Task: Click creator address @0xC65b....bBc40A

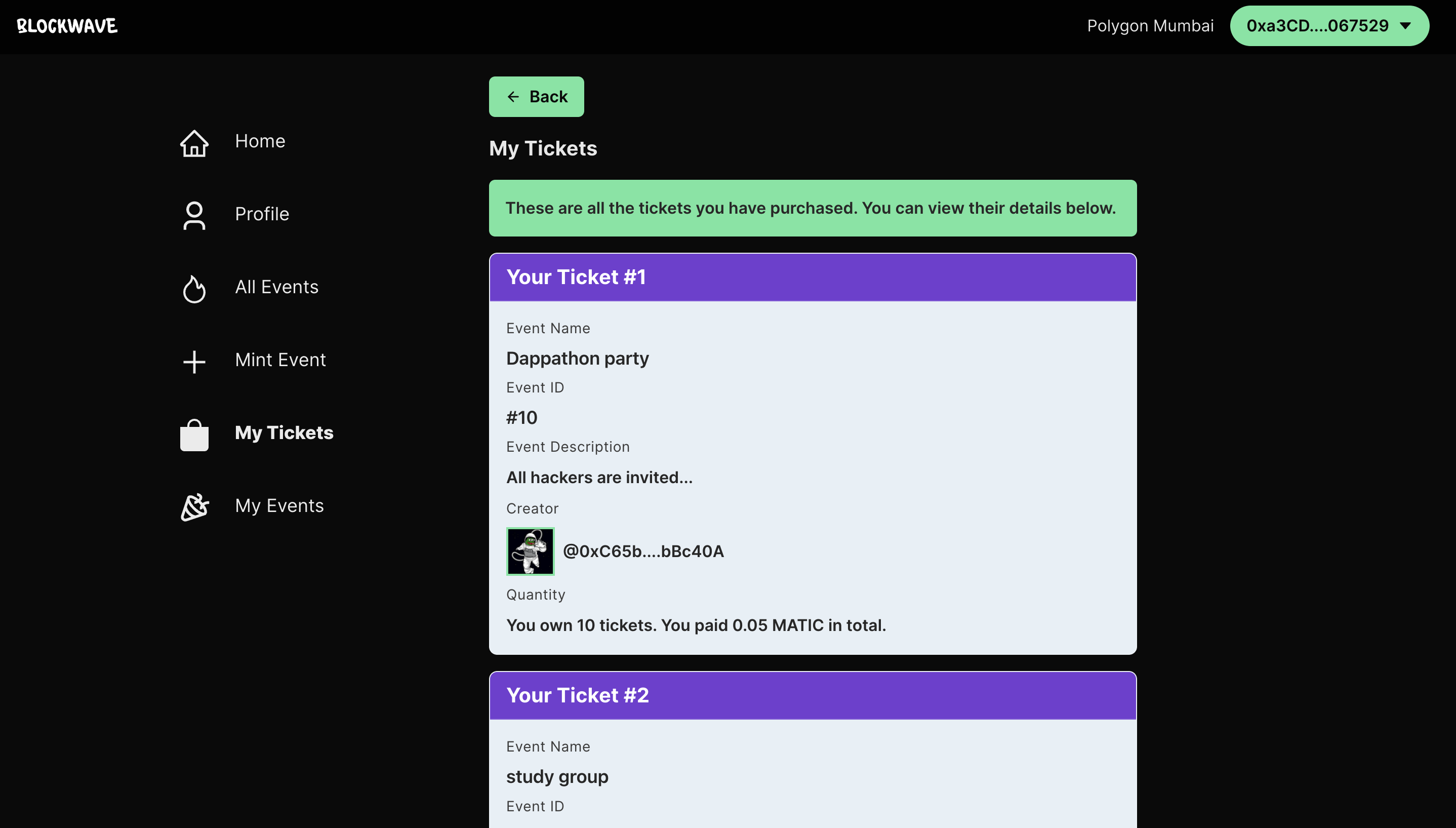Action: pyautogui.click(x=643, y=551)
